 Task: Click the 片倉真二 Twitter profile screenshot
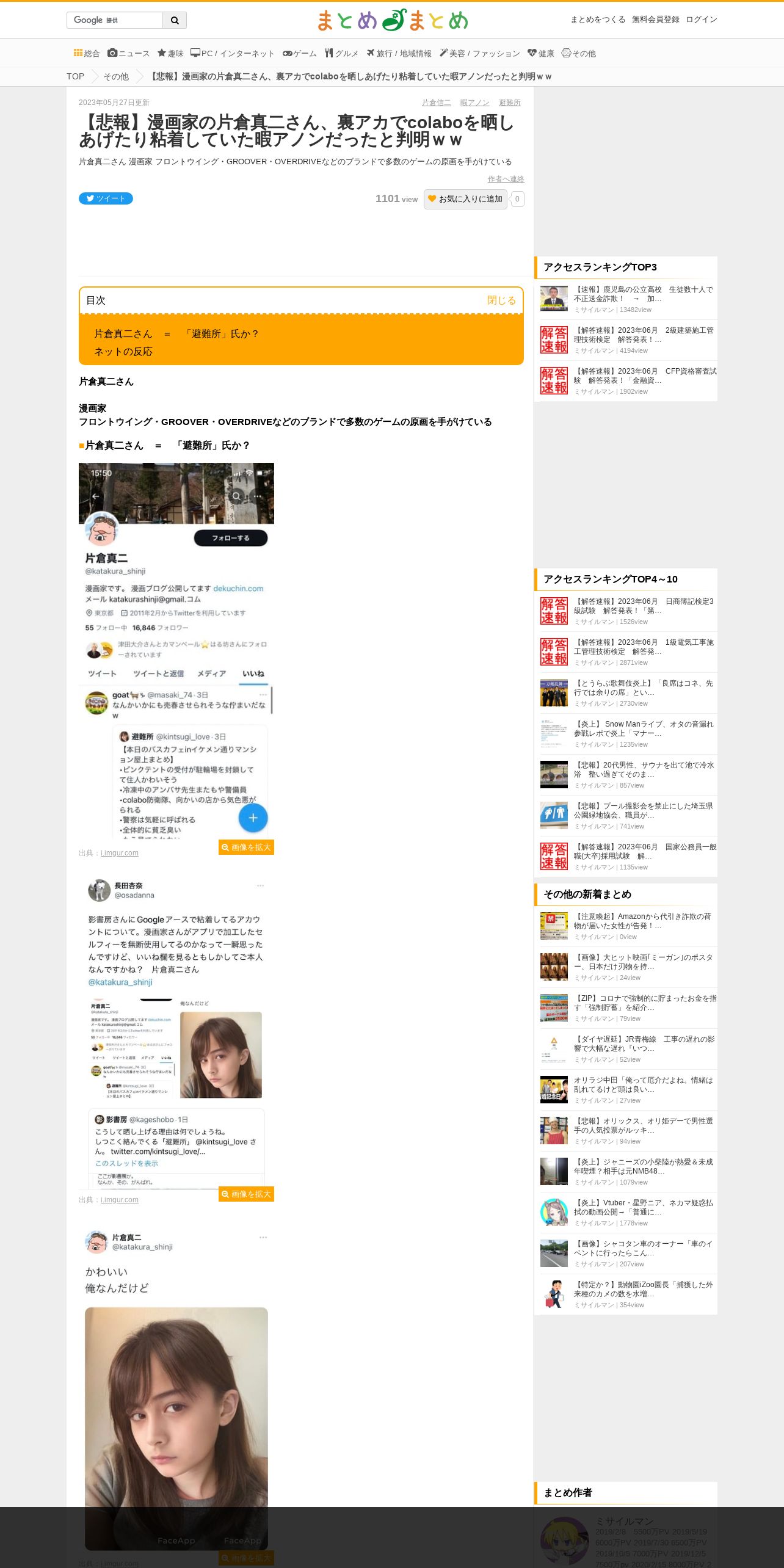(x=176, y=651)
